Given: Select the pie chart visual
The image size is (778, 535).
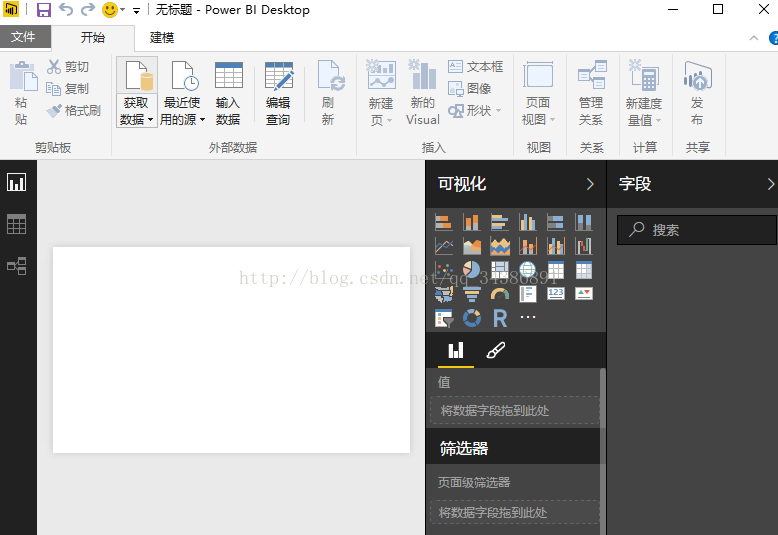Looking at the screenshot, I should [x=471, y=270].
